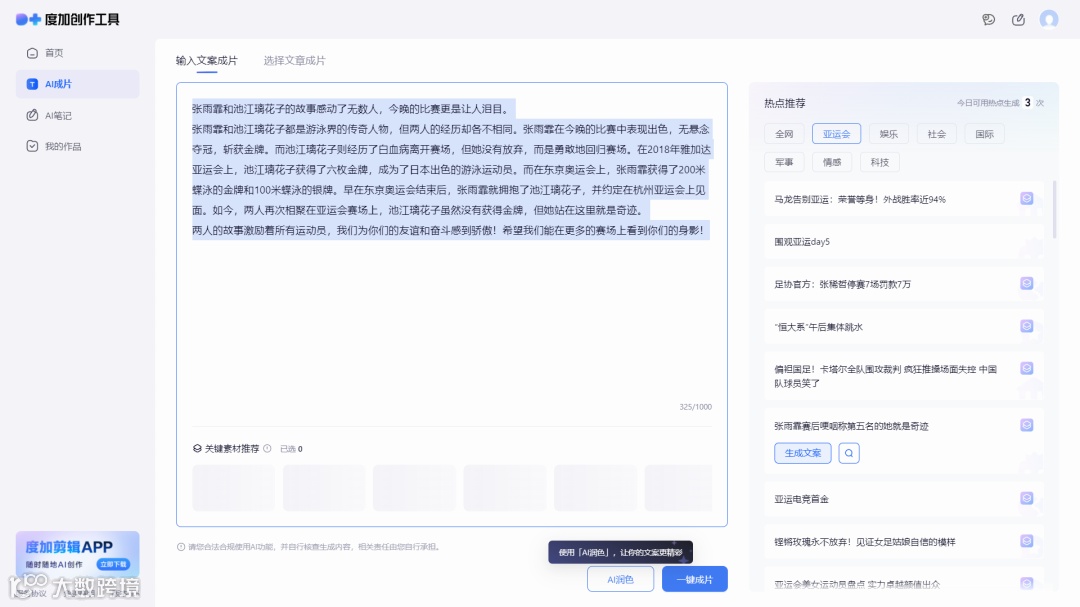Click the 度加创作工具 logo

tap(68, 19)
